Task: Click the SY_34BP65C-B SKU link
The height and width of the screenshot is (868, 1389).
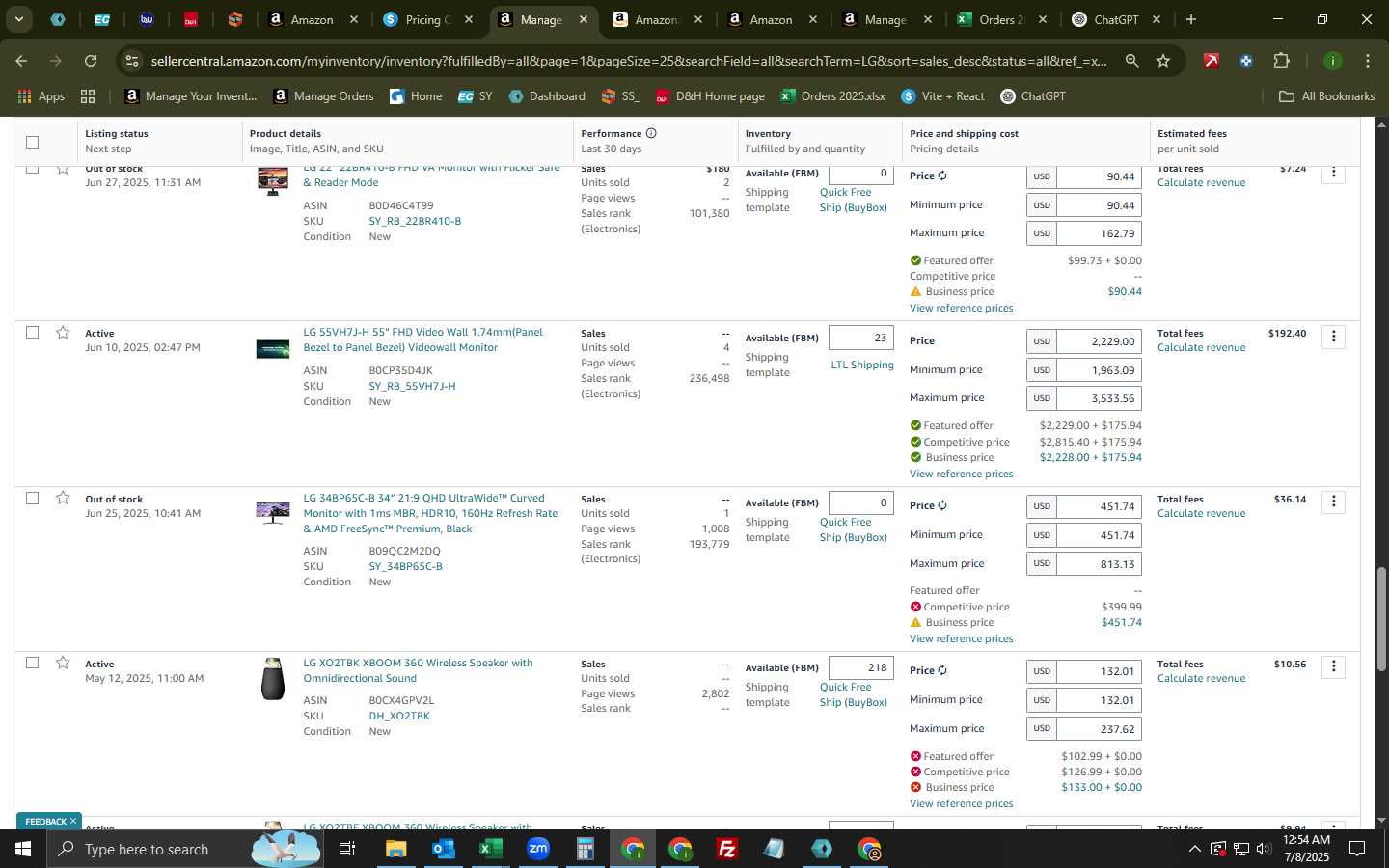Action: point(405,566)
